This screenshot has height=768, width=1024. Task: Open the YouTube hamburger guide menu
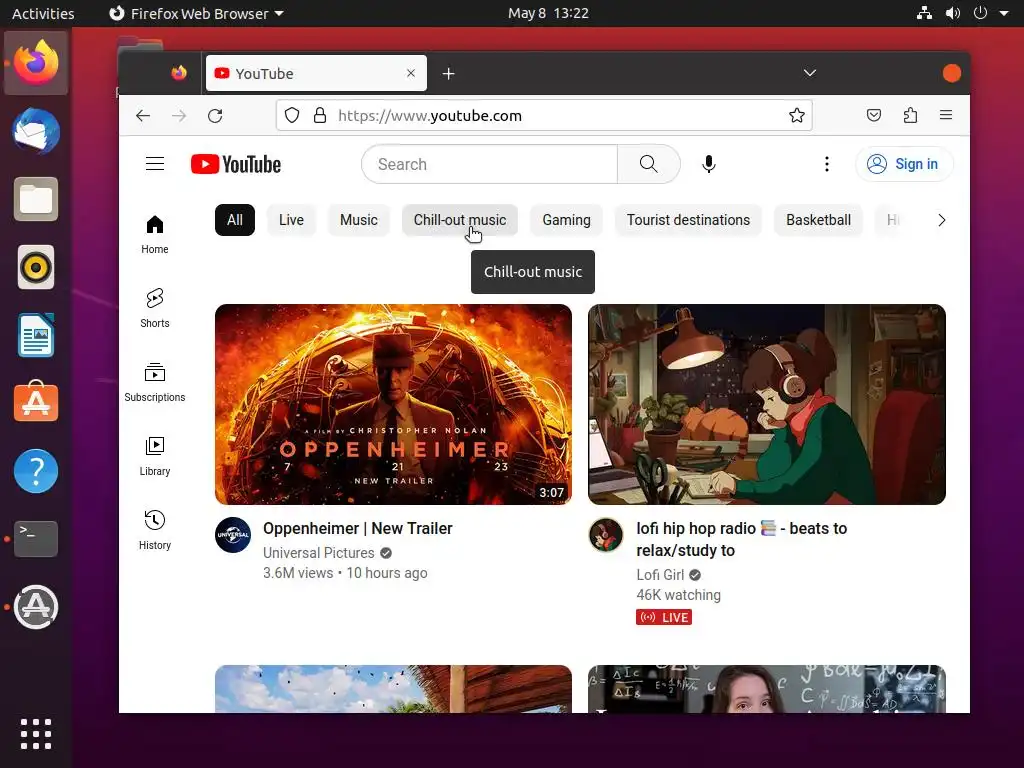[155, 164]
